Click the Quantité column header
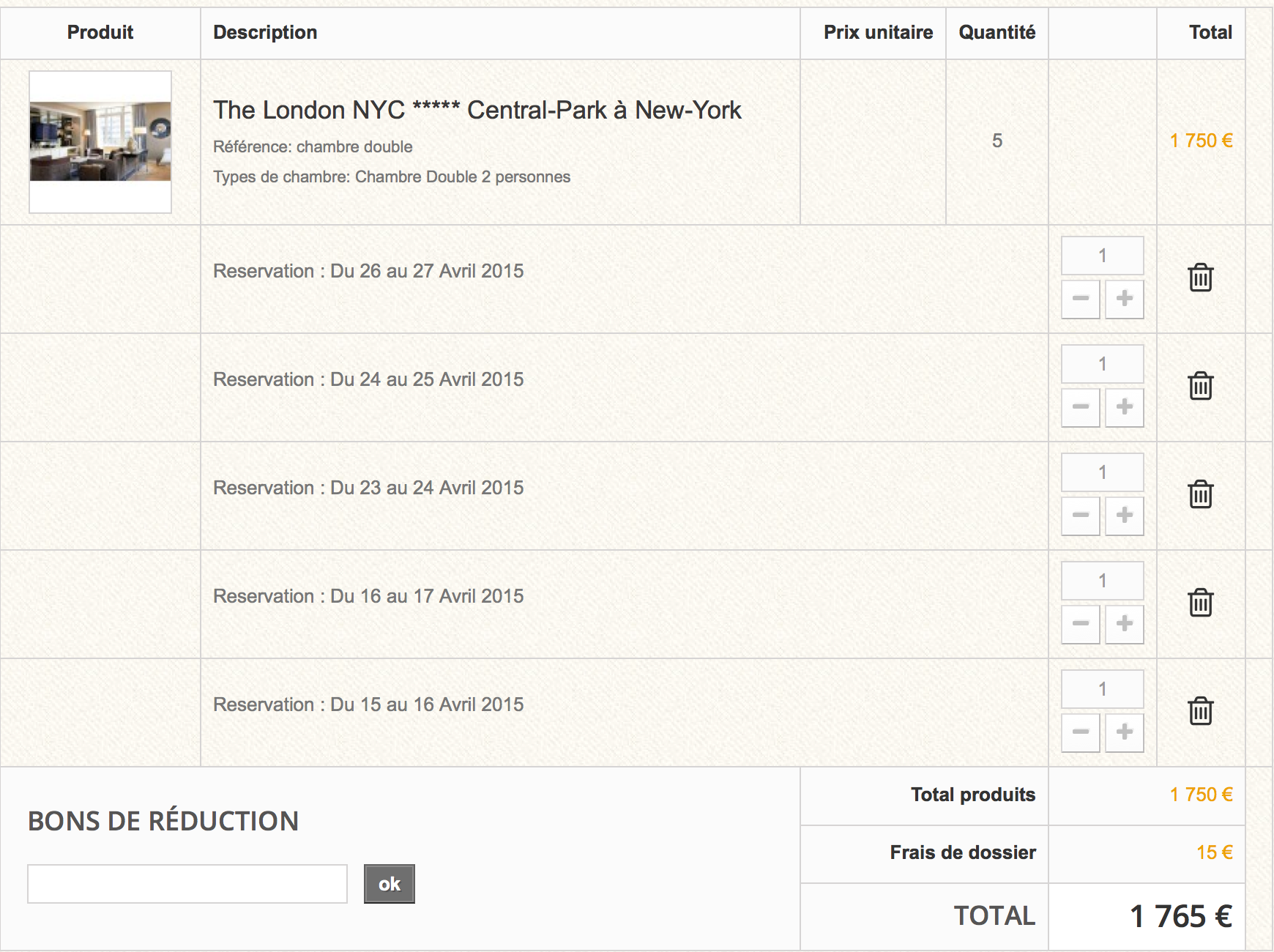Image resolution: width=1274 pixels, height=952 pixels. tap(997, 32)
